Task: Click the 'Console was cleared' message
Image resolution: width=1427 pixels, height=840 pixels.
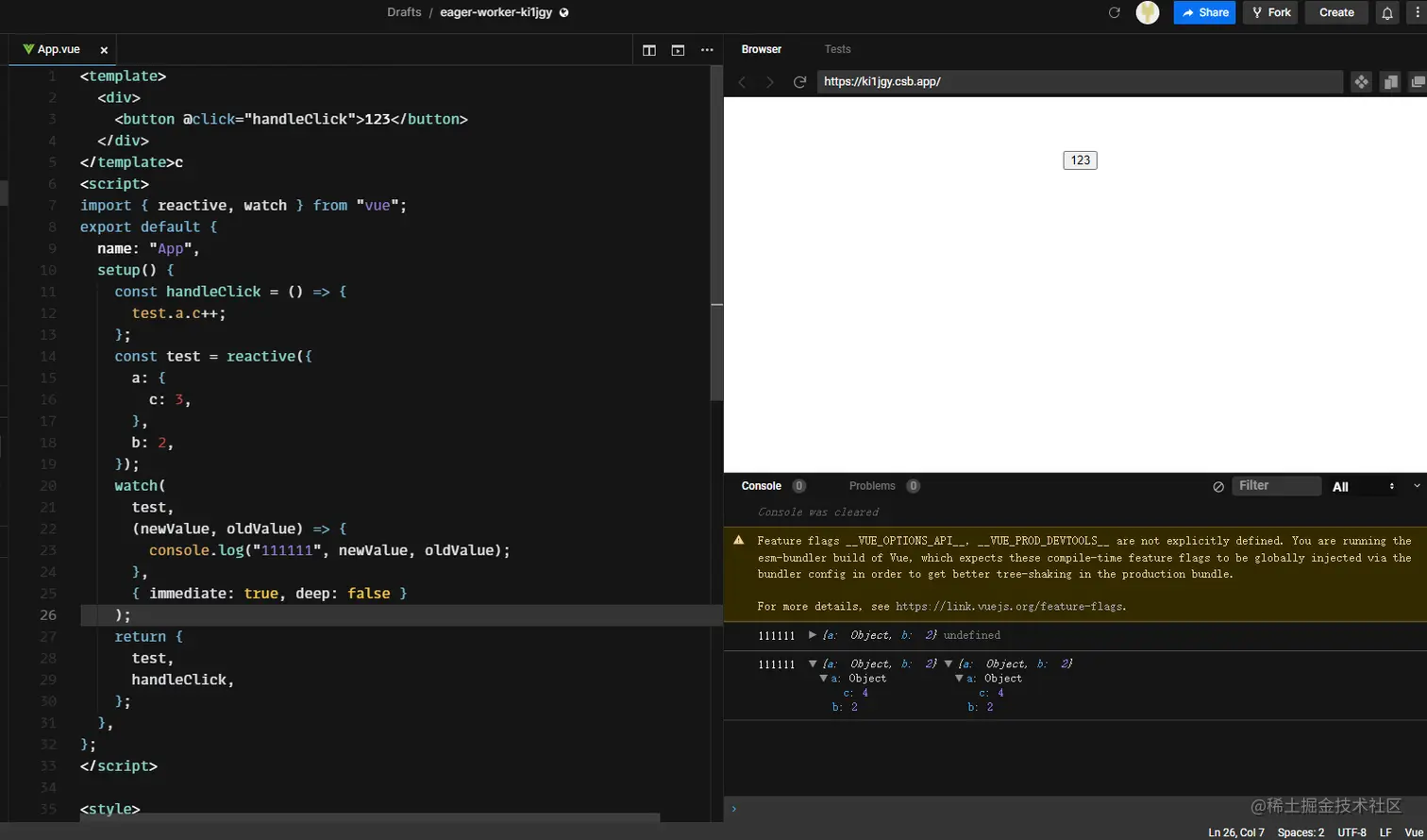Action: tap(817, 512)
